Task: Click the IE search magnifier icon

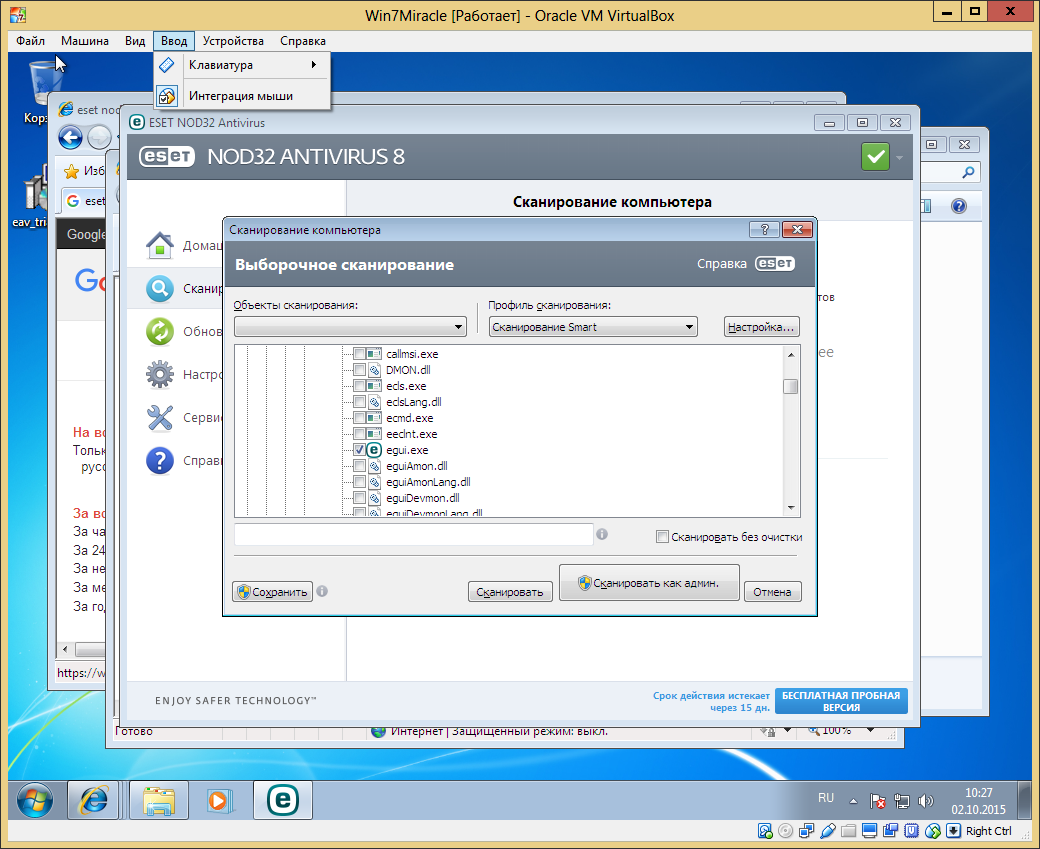Action: (x=968, y=172)
